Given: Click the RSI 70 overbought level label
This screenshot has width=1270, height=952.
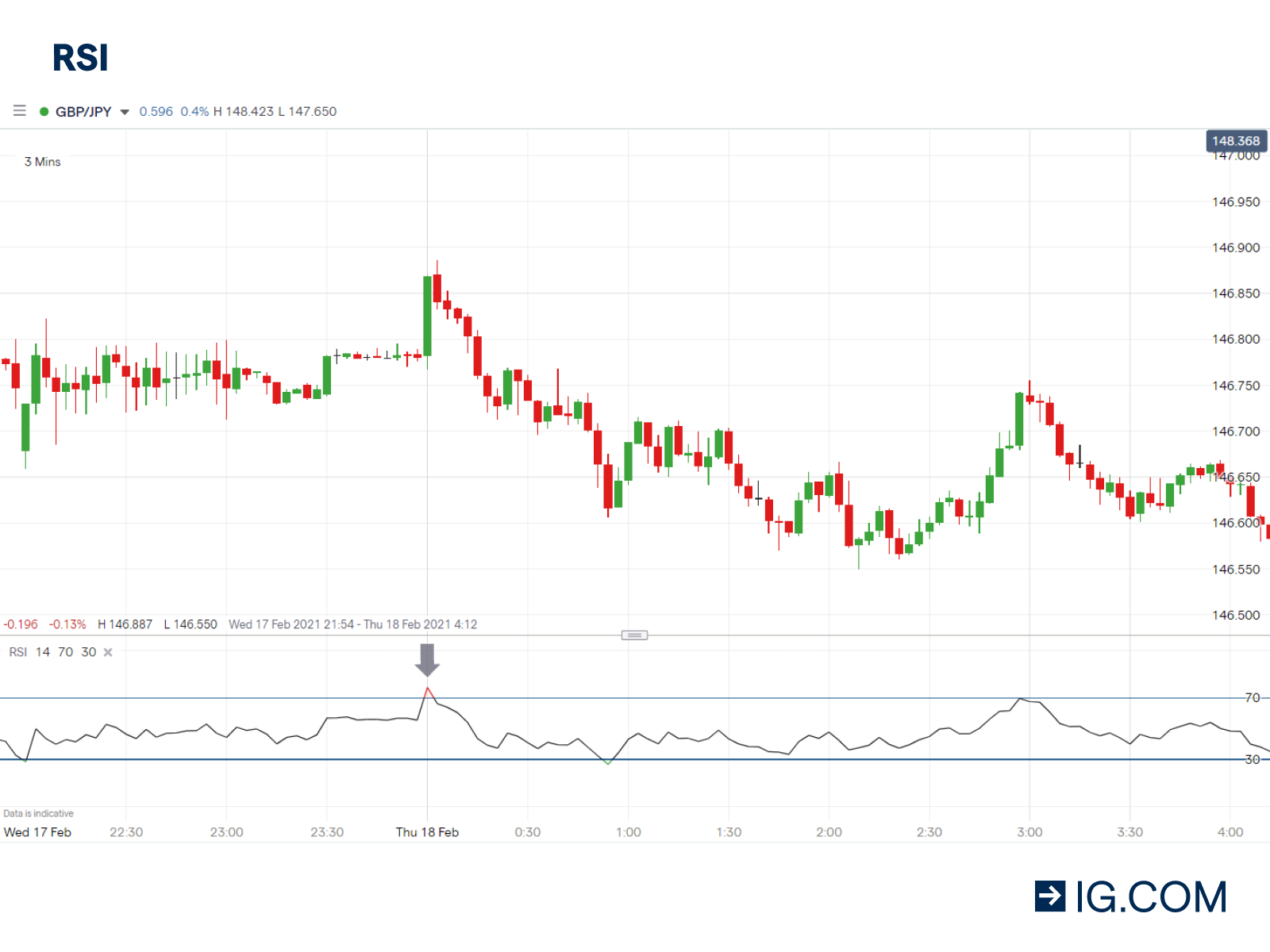Looking at the screenshot, I should coord(1252,698).
